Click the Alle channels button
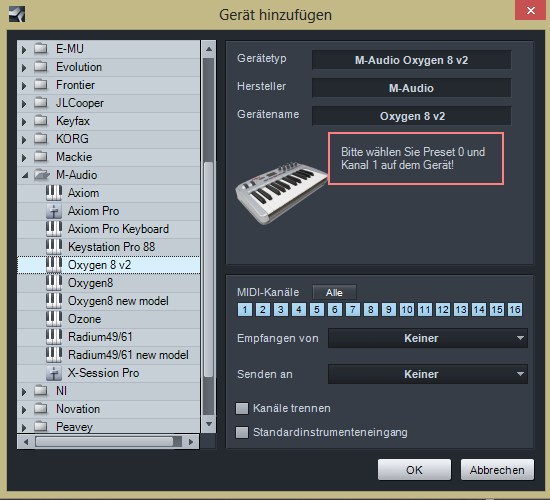The image size is (550, 500). pyautogui.click(x=334, y=292)
